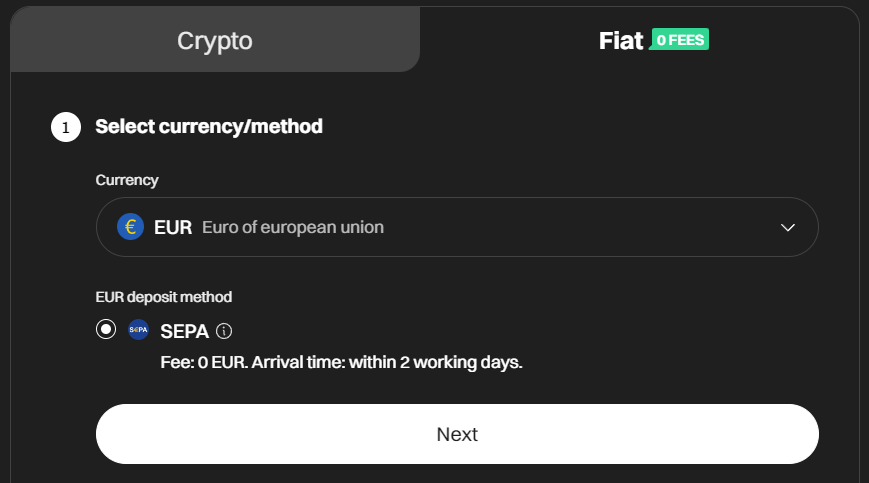Click the step 1 number circle
This screenshot has height=483, width=869.
(66, 127)
